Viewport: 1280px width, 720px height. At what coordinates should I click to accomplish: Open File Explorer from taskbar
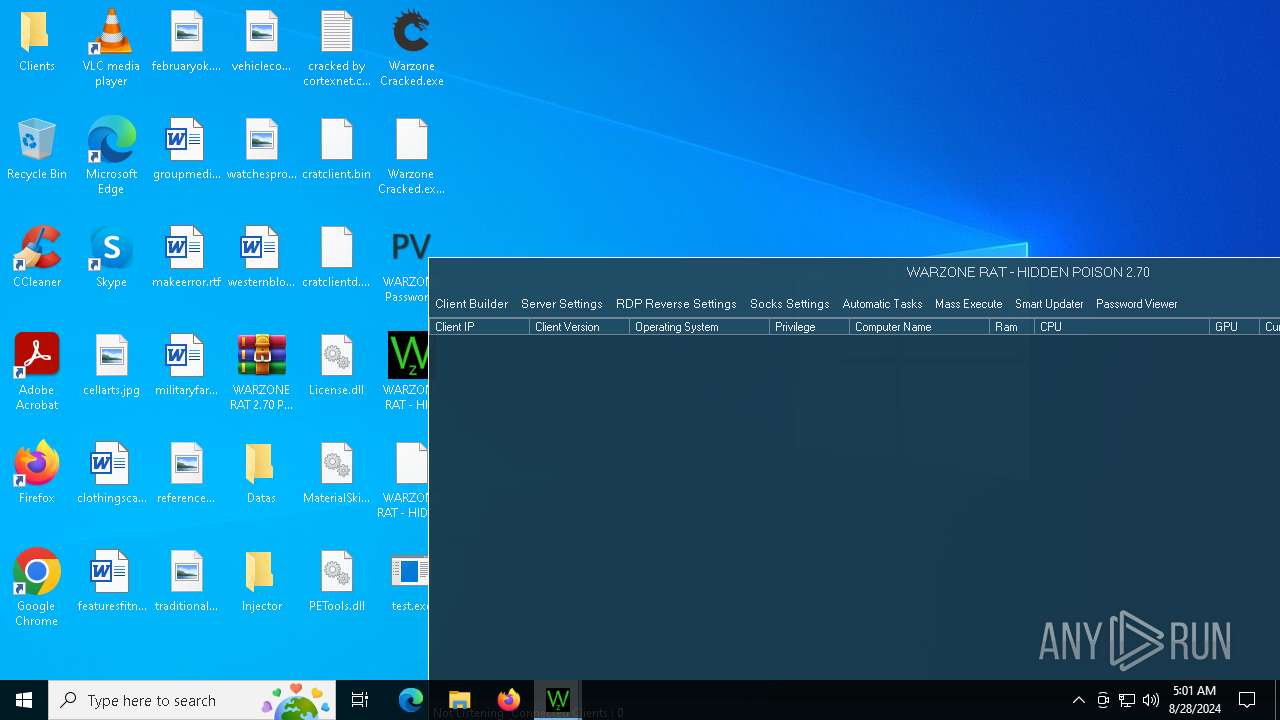[x=459, y=700]
